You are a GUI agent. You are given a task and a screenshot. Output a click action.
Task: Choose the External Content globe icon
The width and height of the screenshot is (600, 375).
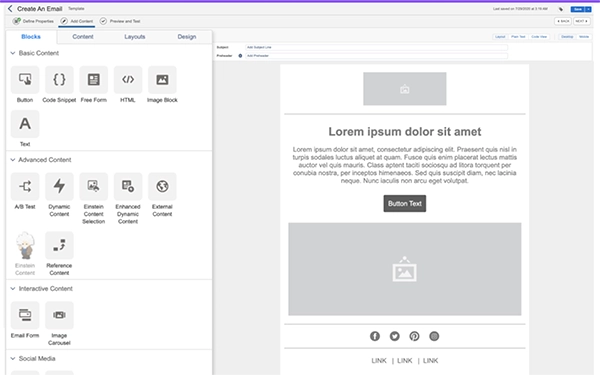click(162, 186)
